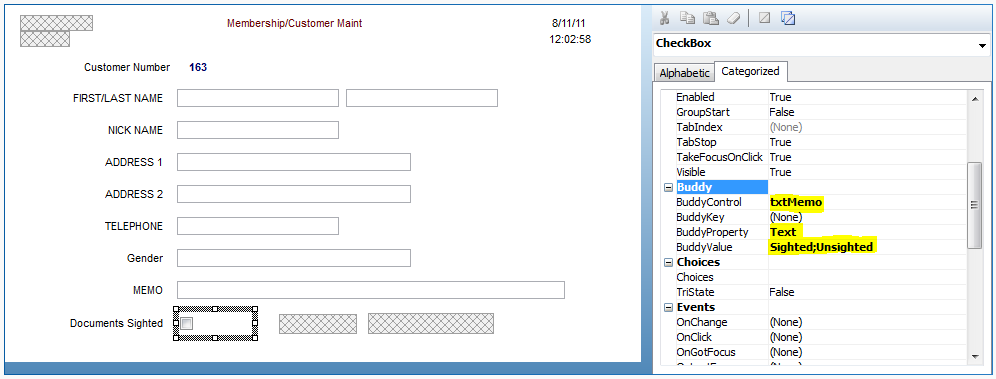The height and width of the screenshot is (379, 996).
Task: Toggle the Documents Sighted checkbox
Action: point(187,324)
